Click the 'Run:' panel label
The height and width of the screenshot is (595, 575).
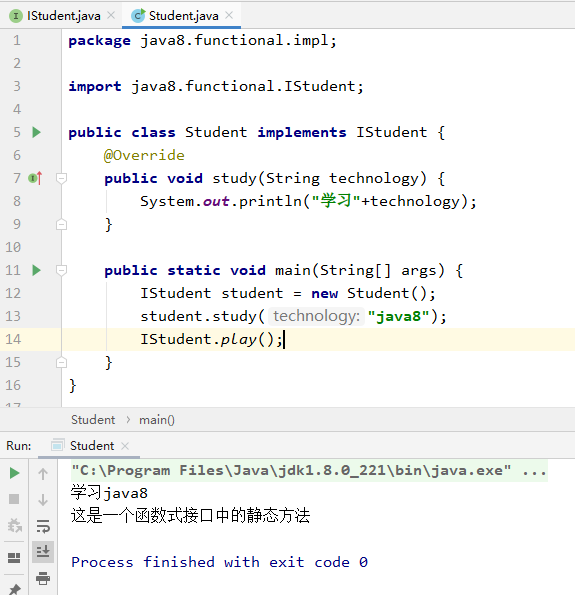click(x=19, y=445)
